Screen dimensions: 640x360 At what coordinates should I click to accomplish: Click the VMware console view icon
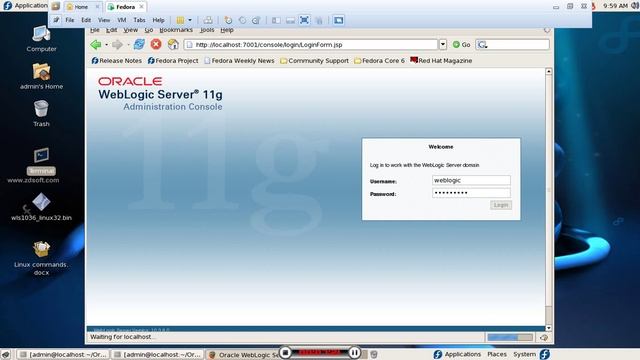tap(338, 20)
